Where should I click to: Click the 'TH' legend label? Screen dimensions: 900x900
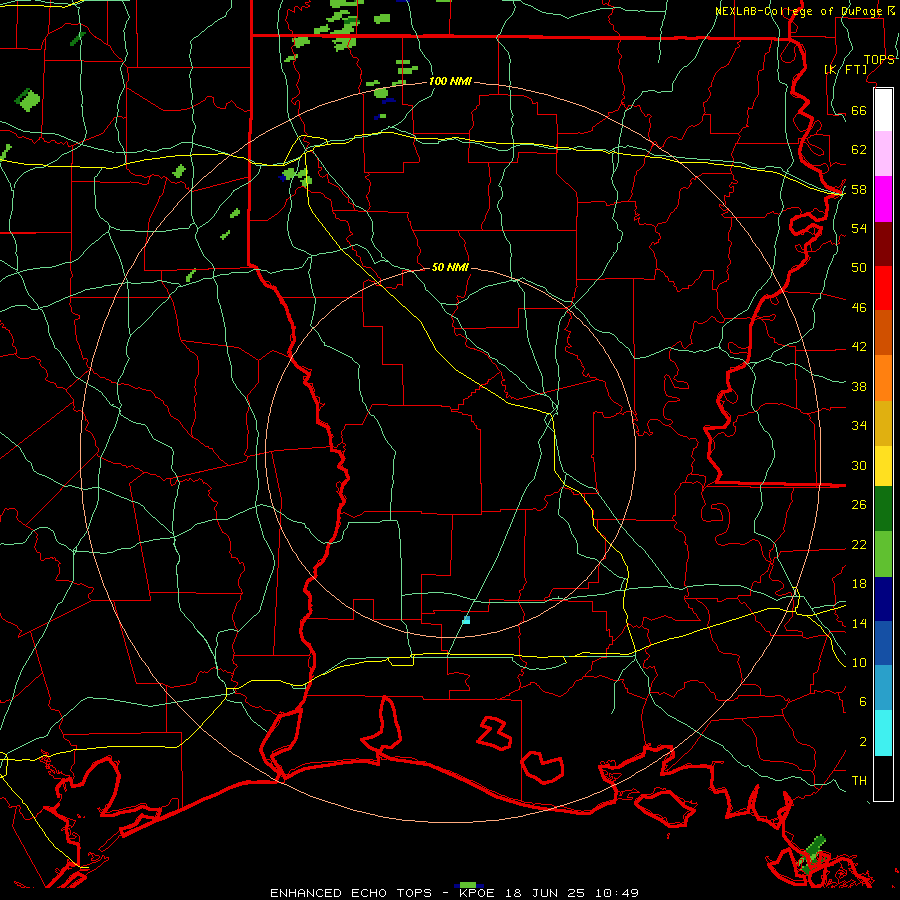[x=859, y=781]
